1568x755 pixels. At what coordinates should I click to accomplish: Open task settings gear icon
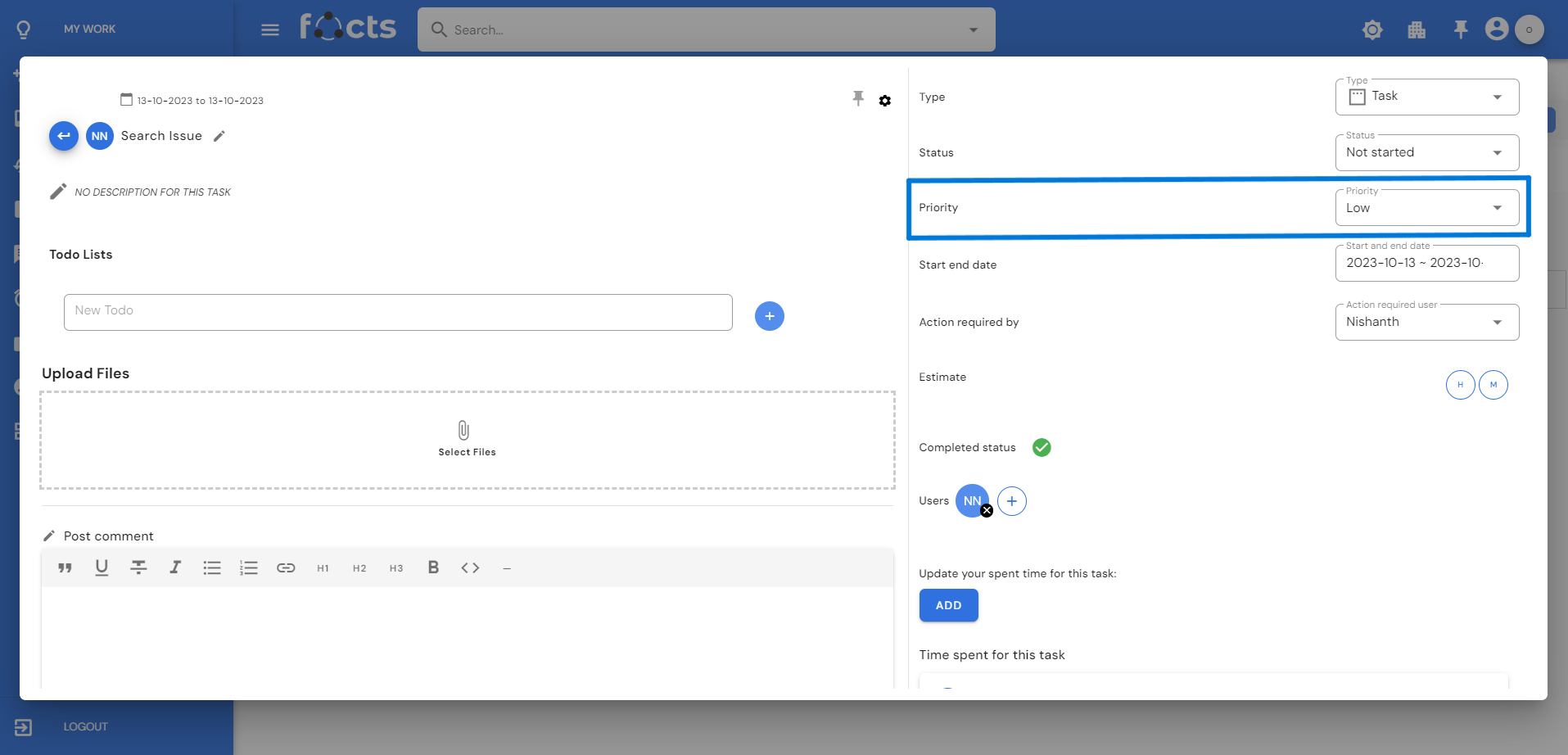tap(885, 101)
